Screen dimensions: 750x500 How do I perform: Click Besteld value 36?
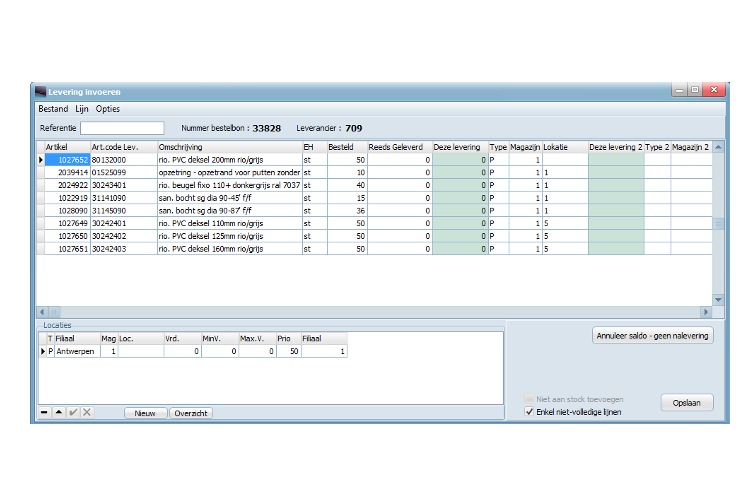(x=347, y=211)
